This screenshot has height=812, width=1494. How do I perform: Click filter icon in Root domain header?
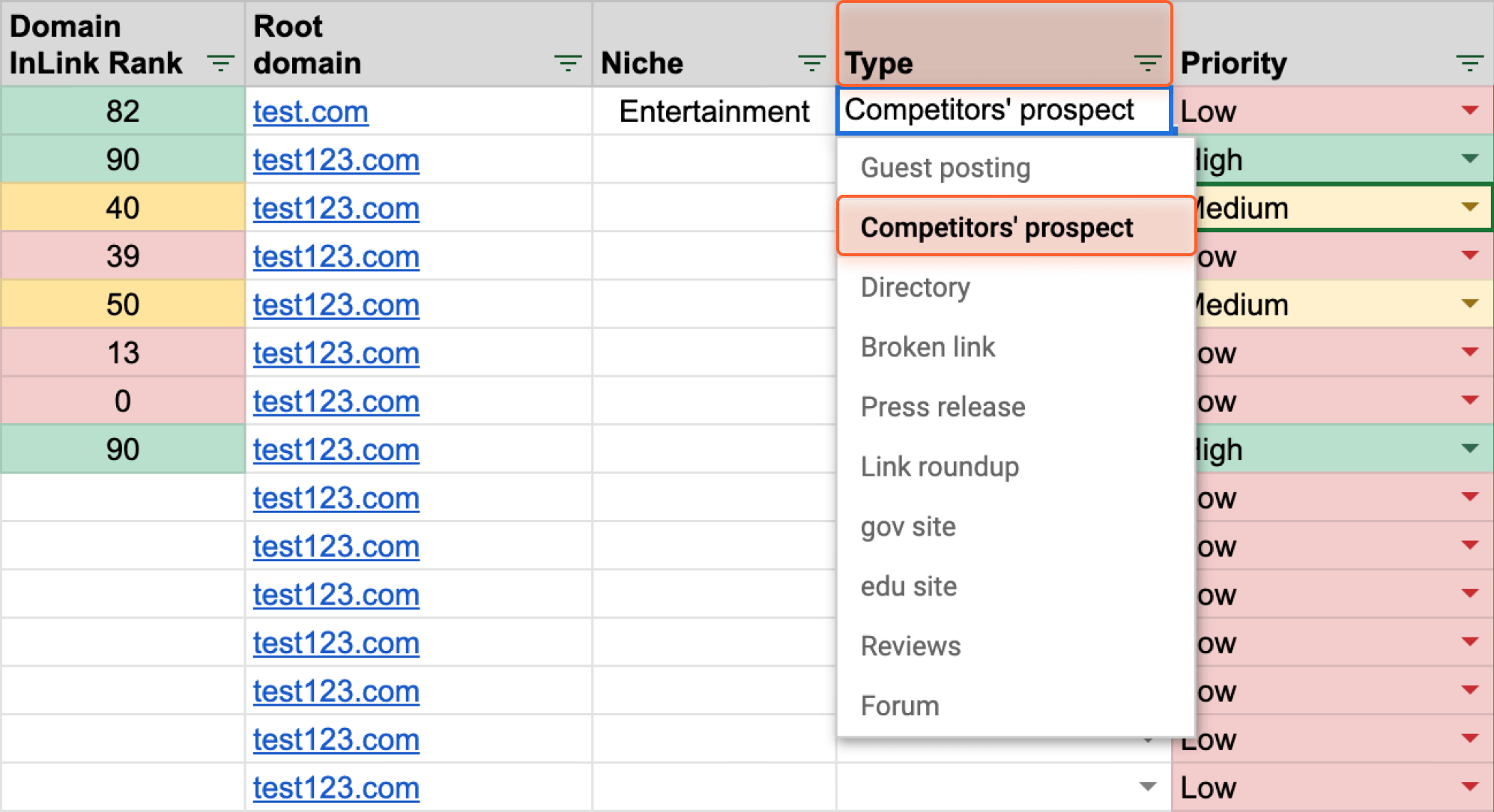(x=567, y=64)
